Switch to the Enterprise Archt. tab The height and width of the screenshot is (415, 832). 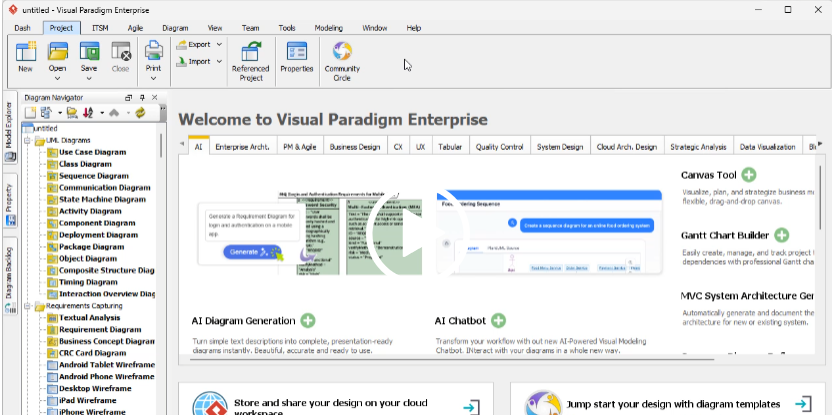click(x=242, y=147)
